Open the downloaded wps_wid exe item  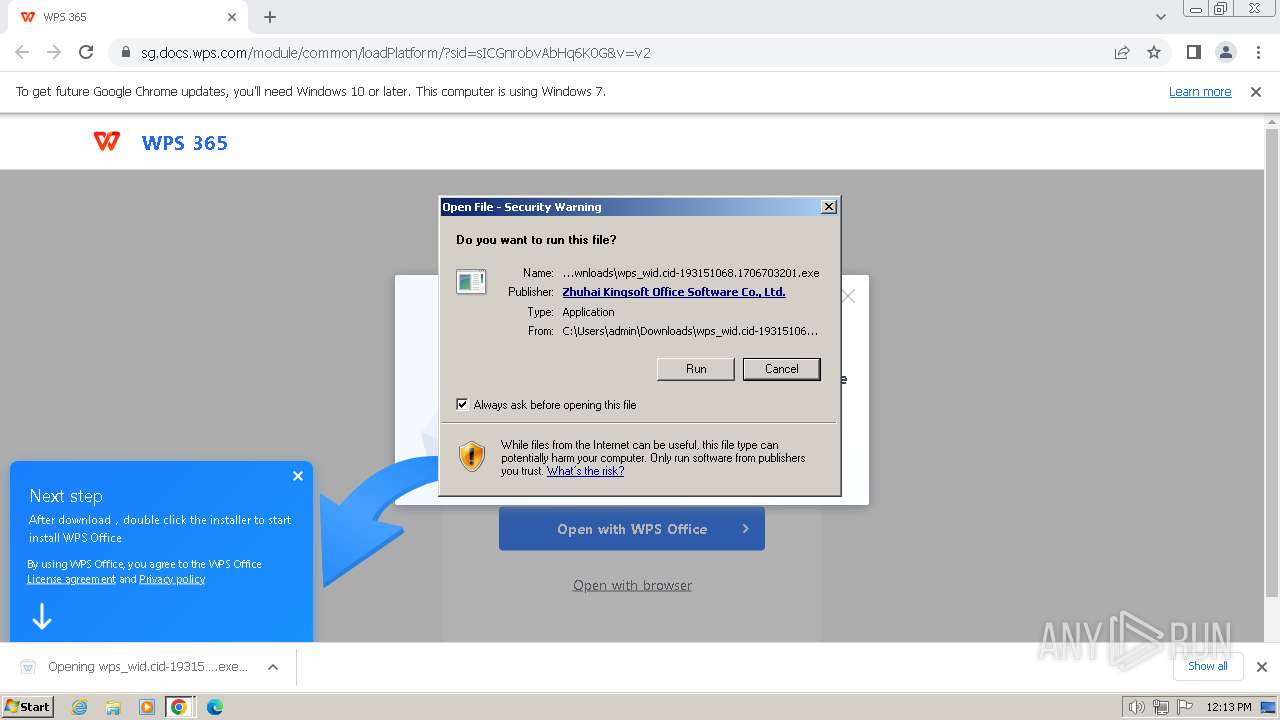pyautogui.click(x=135, y=667)
